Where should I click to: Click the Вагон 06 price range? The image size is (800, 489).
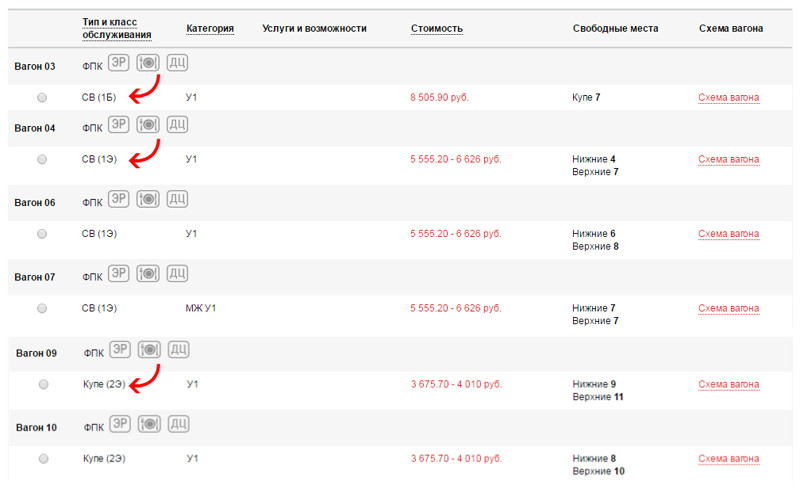[456, 234]
